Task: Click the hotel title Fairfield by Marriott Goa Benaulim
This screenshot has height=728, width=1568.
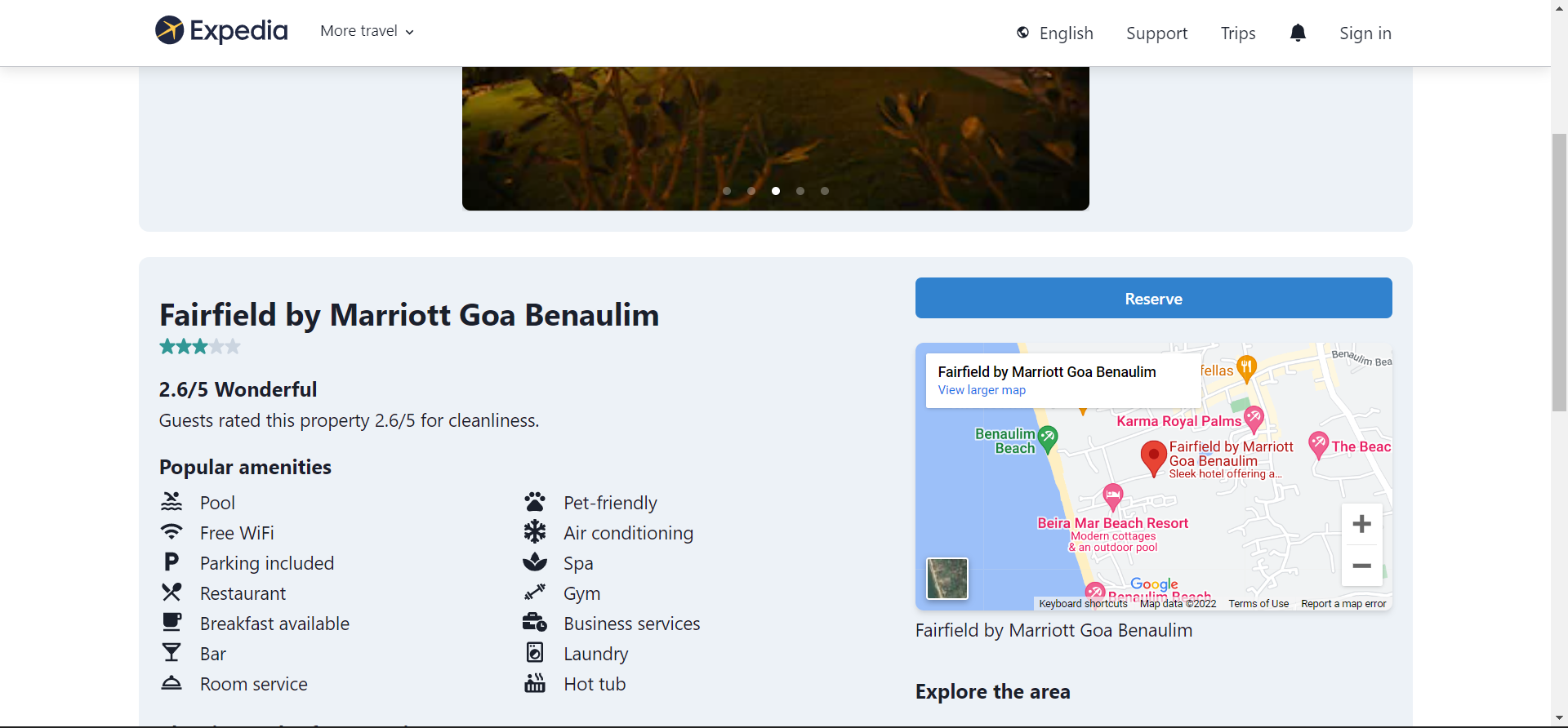Action: [x=409, y=315]
